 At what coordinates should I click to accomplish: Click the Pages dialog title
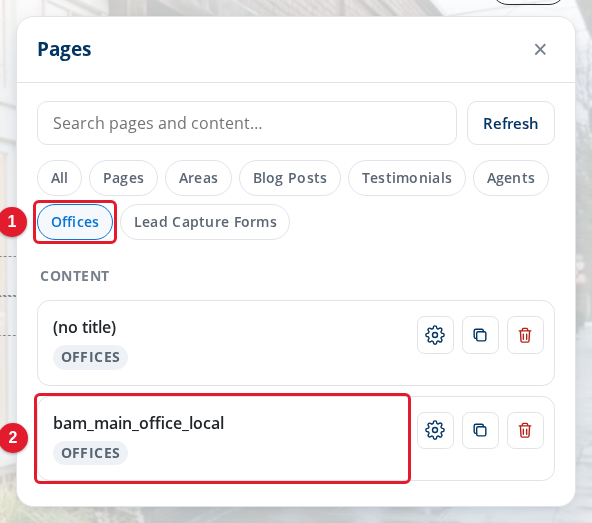pyautogui.click(x=64, y=49)
